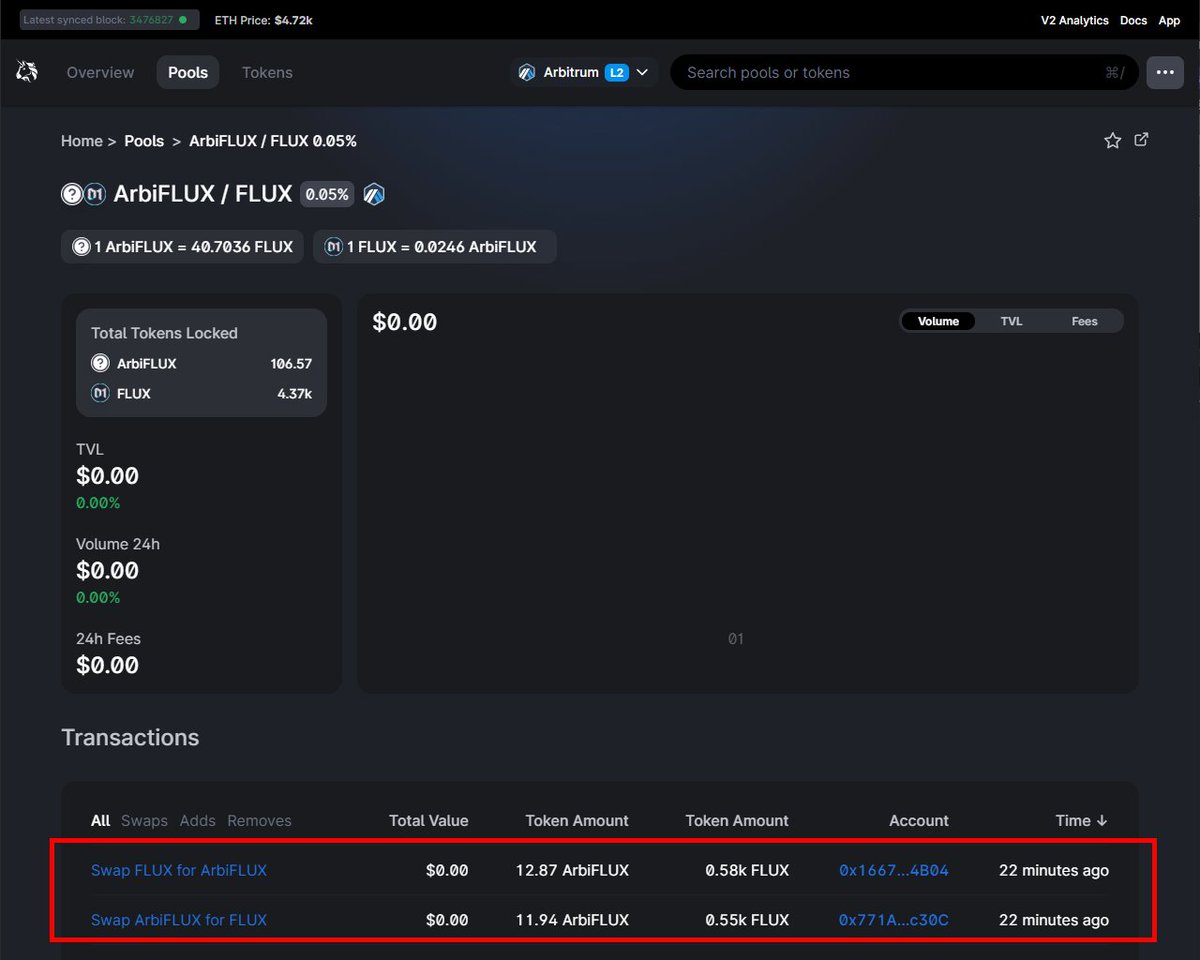Switch to the Tokens tab

click(267, 72)
